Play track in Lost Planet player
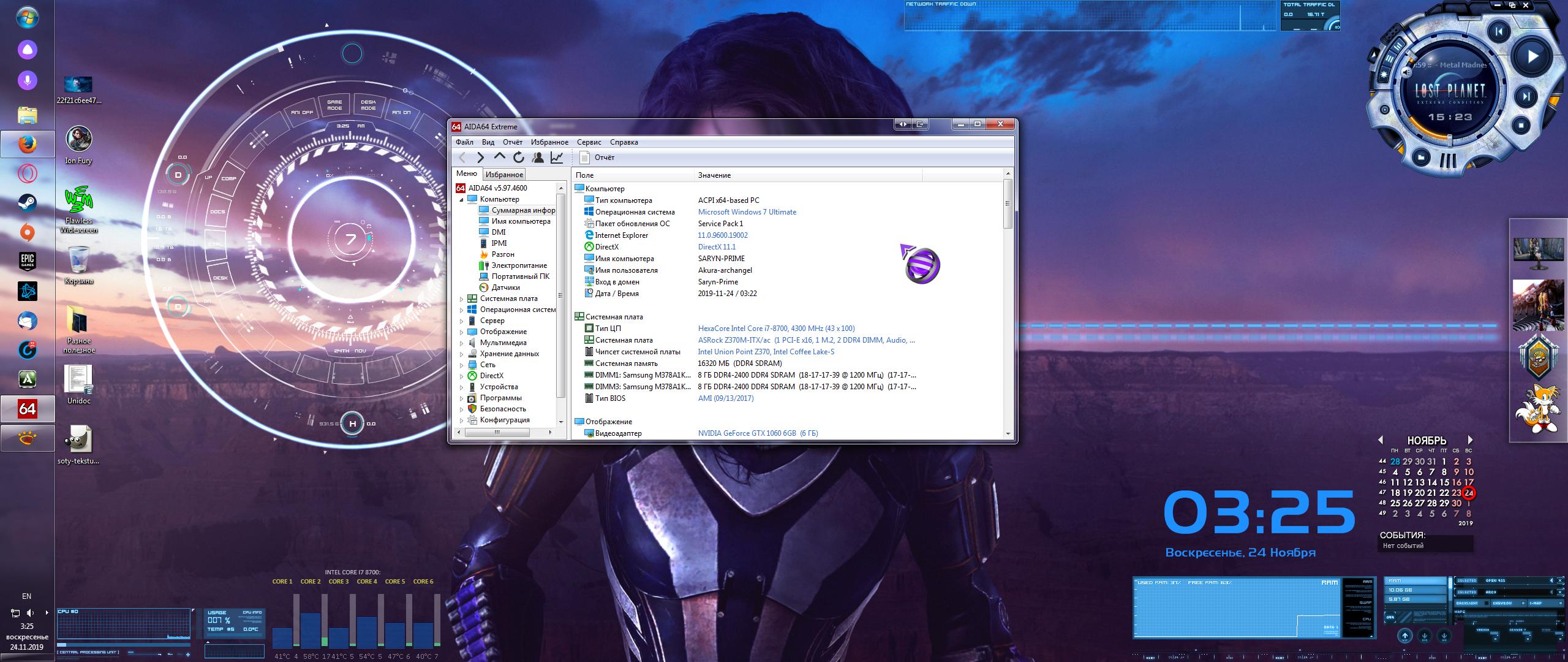 click(x=1531, y=57)
